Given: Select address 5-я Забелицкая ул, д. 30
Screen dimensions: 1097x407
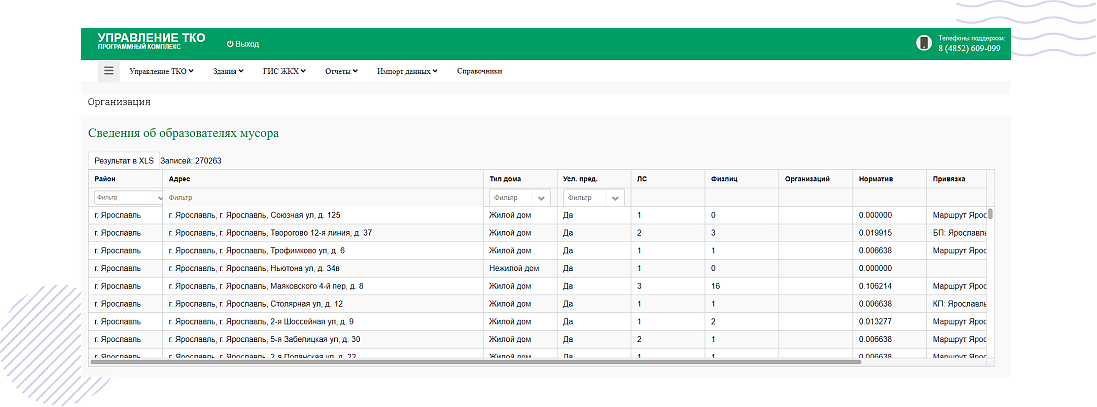Looking at the screenshot, I should coord(264,339).
